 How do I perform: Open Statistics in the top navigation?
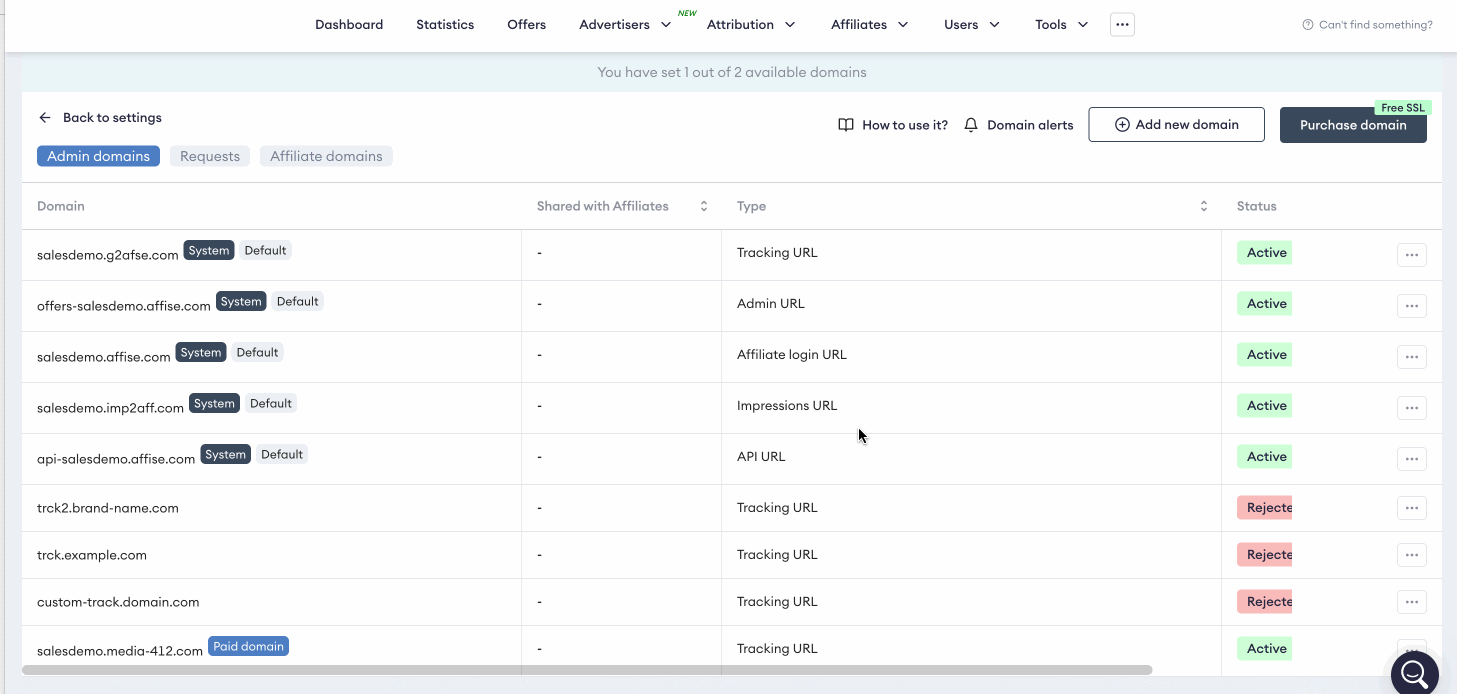pos(445,25)
